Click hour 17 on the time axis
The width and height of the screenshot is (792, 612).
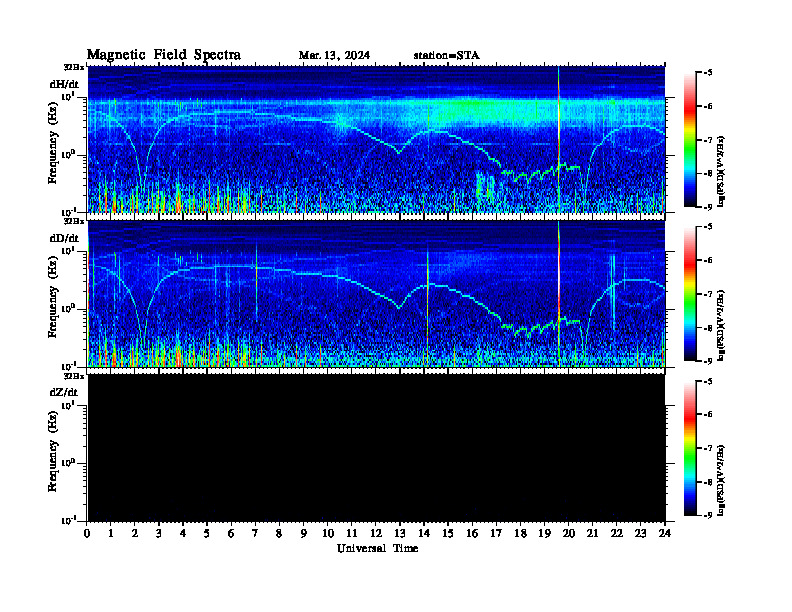(x=496, y=533)
